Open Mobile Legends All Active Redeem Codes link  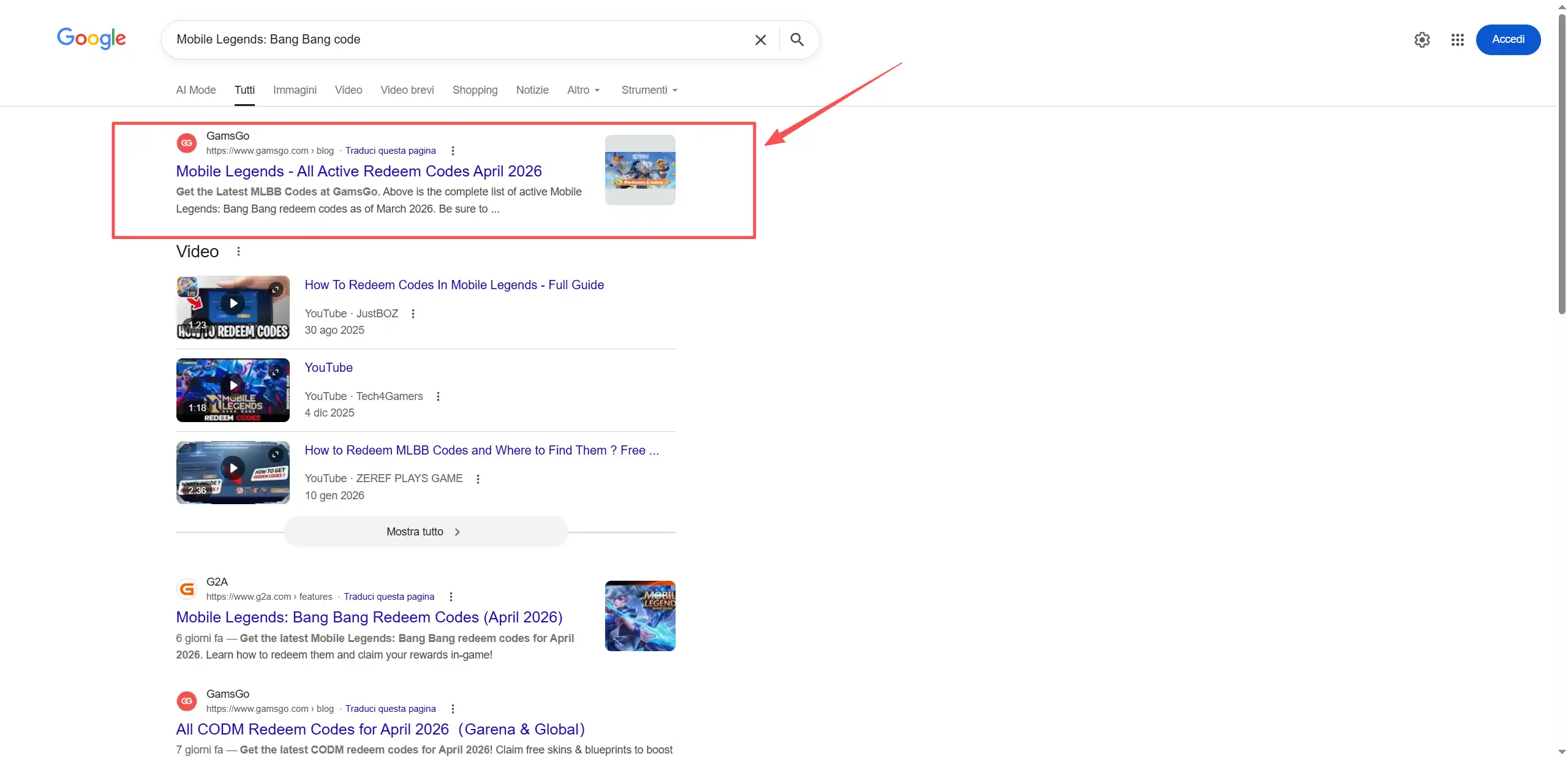coord(358,171)
